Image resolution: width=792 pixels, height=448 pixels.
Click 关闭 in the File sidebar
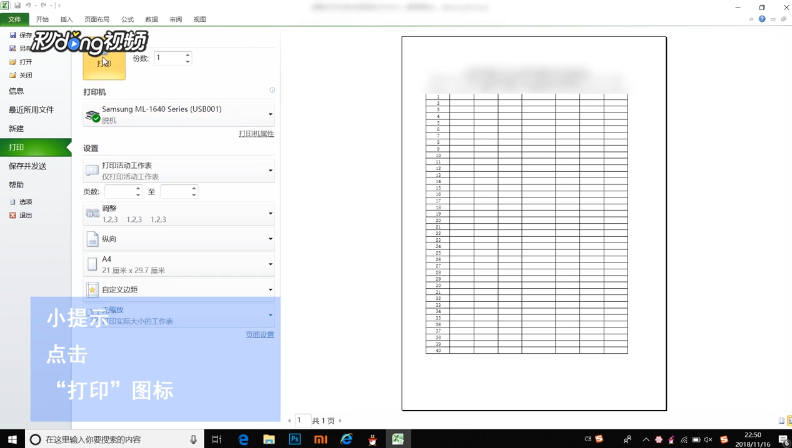tap(21, 75)
